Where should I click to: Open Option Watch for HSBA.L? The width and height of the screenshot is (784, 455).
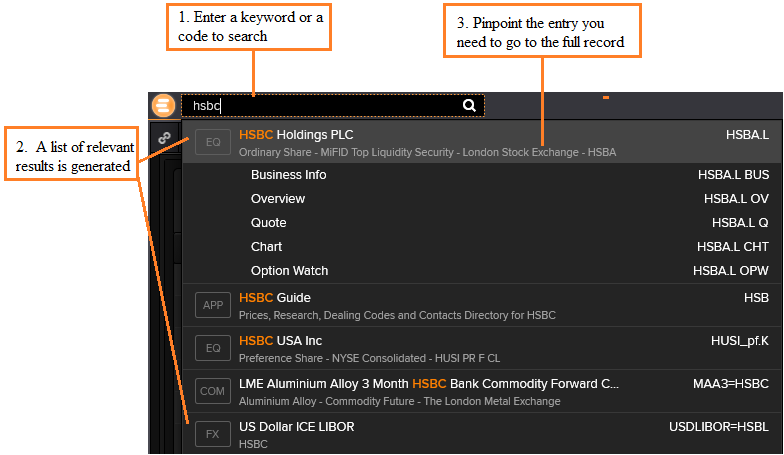click(482, 270)
